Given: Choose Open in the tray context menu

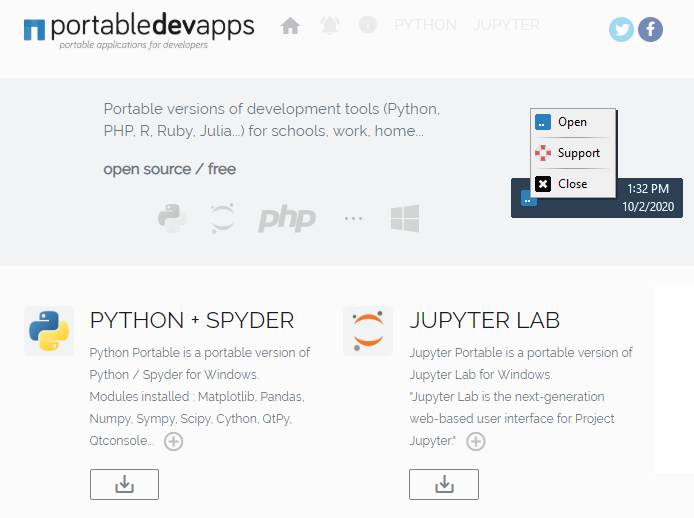Looking at the screenshot, I should 573,122.
